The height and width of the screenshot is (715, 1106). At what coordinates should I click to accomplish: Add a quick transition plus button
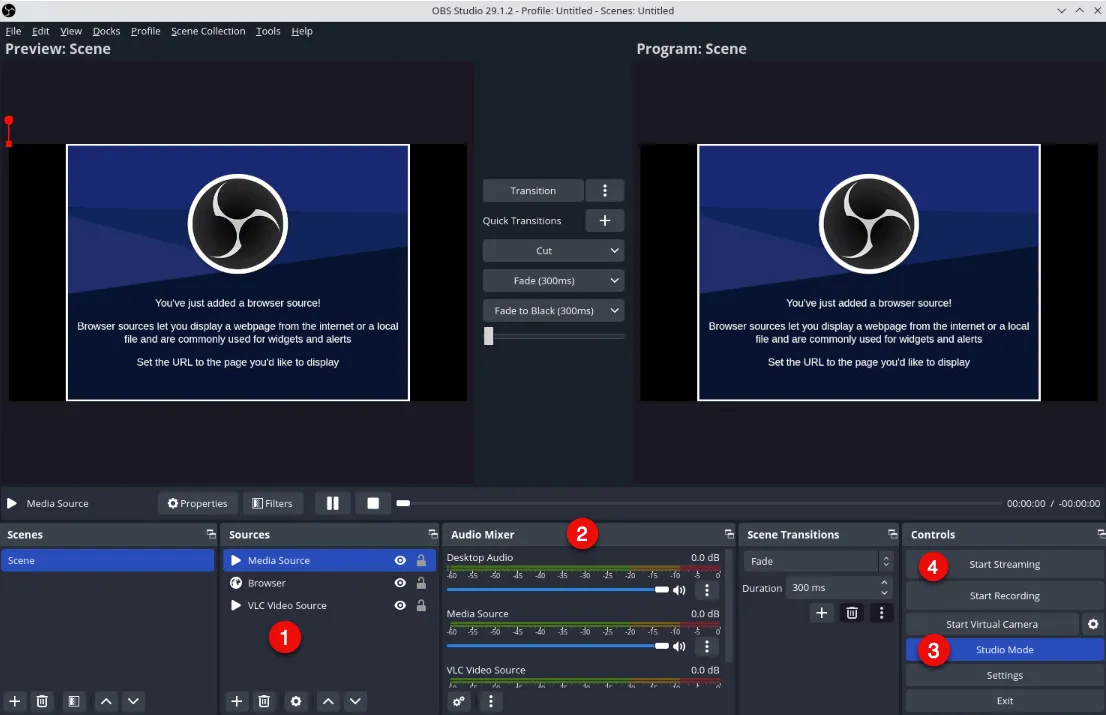(604, 221)
